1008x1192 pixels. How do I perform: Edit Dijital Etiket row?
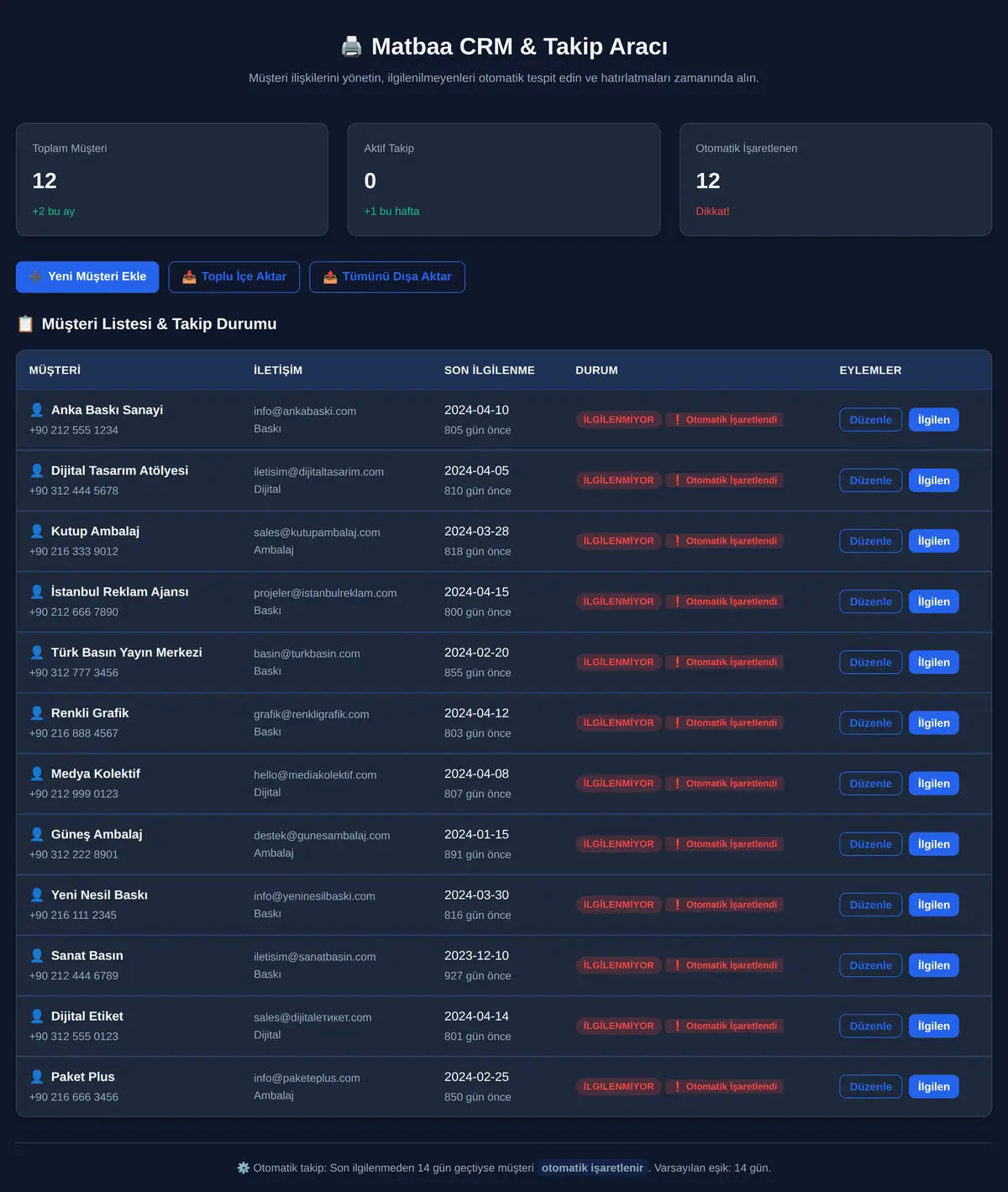click(871, 1026)
